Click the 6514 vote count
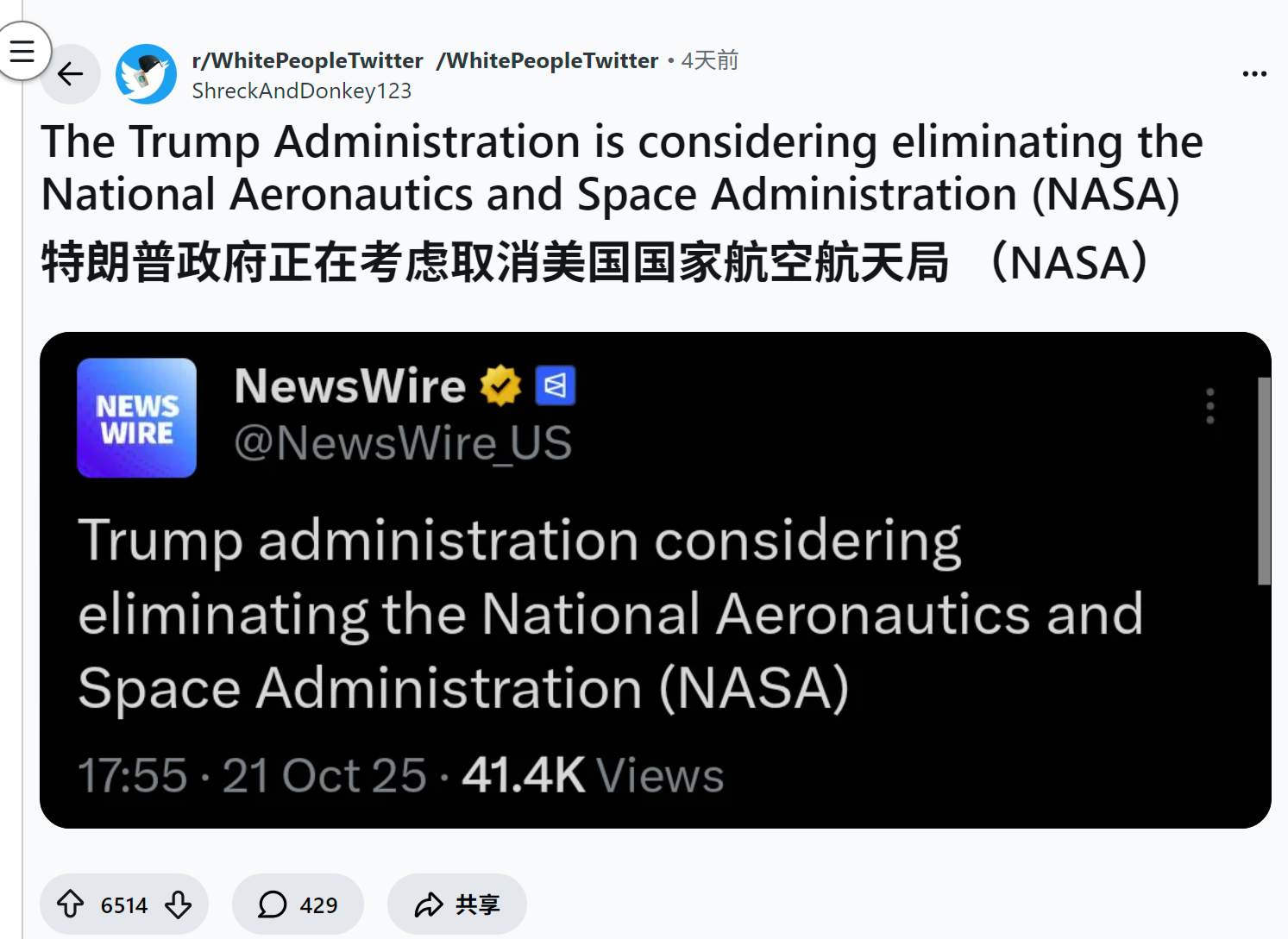 [x=124, y=905]
